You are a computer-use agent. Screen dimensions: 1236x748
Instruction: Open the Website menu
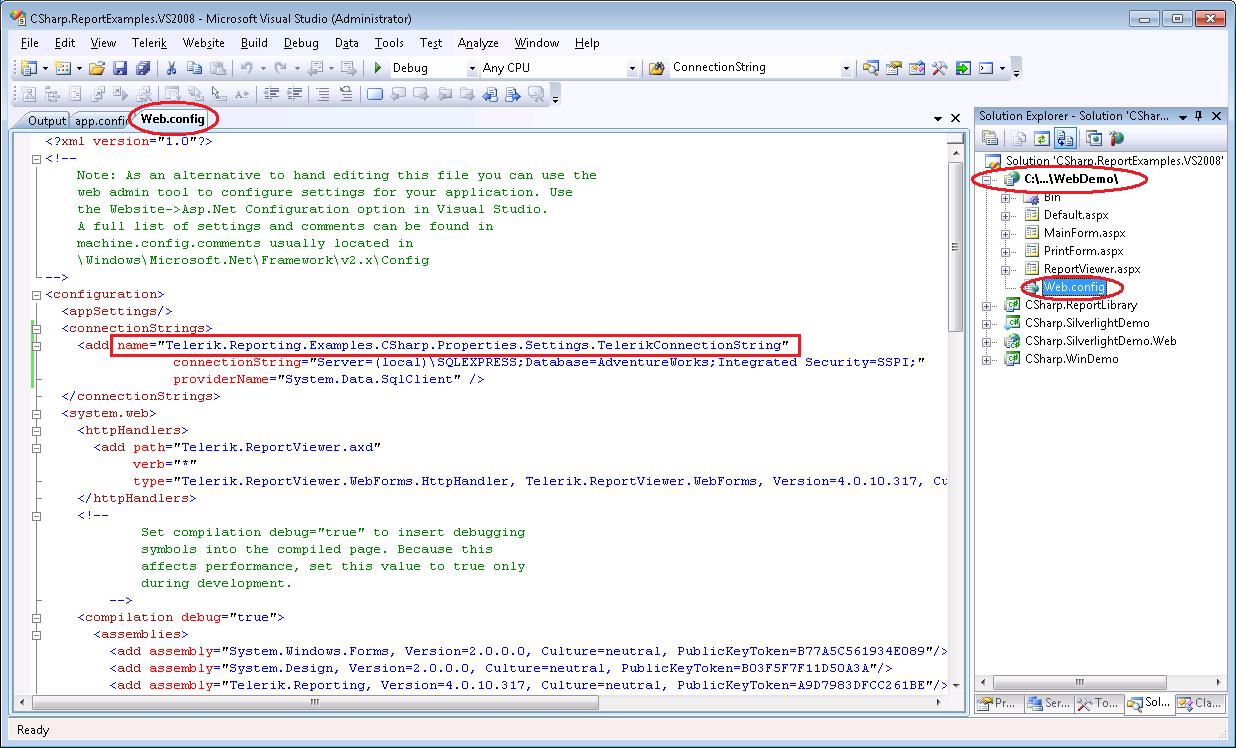(x=204, y=43)
